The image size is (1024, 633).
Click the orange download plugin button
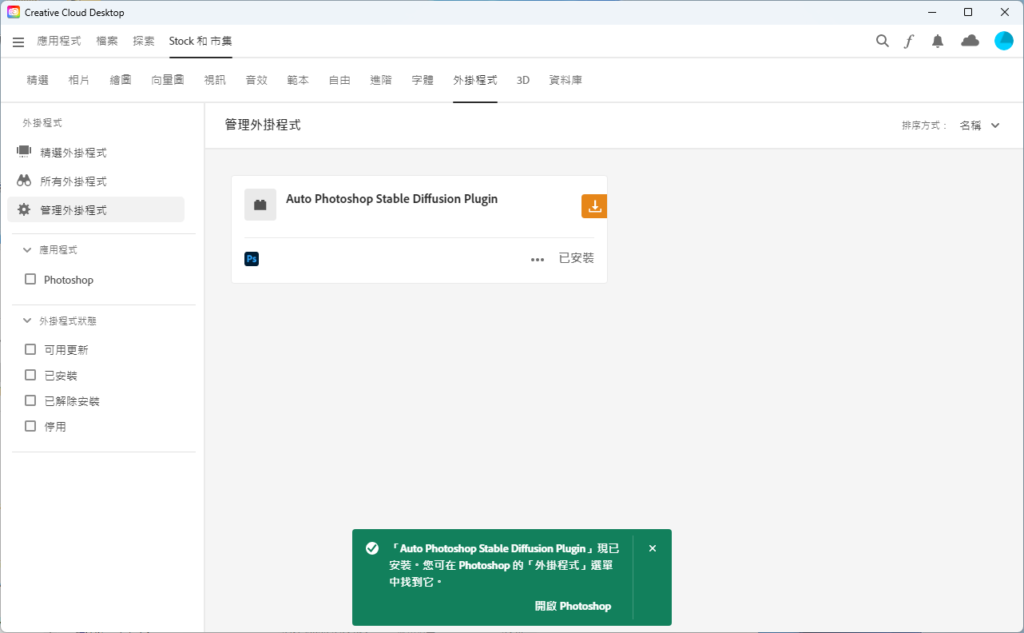594,206
